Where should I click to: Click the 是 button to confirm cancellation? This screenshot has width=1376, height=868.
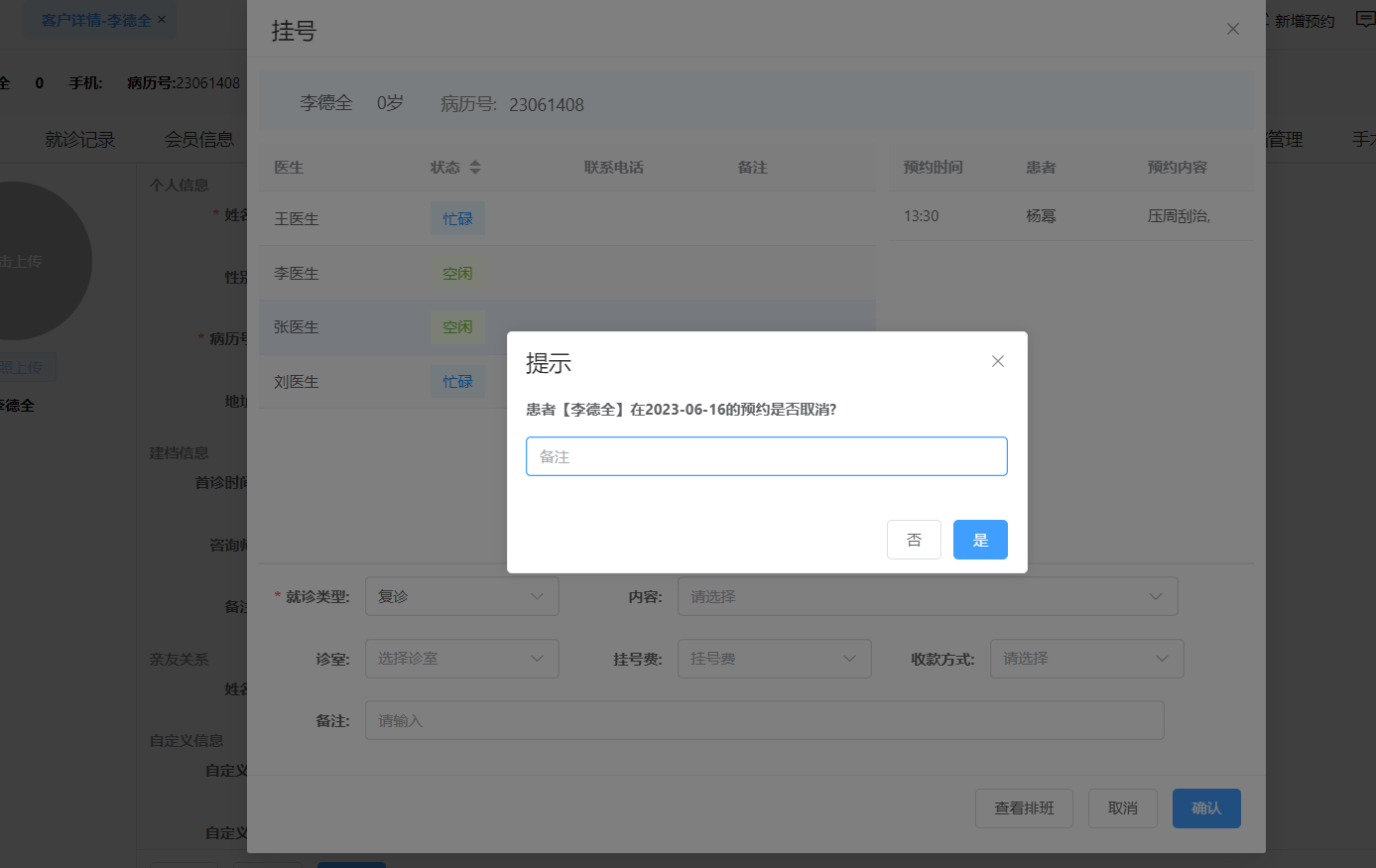pos(980,540)
